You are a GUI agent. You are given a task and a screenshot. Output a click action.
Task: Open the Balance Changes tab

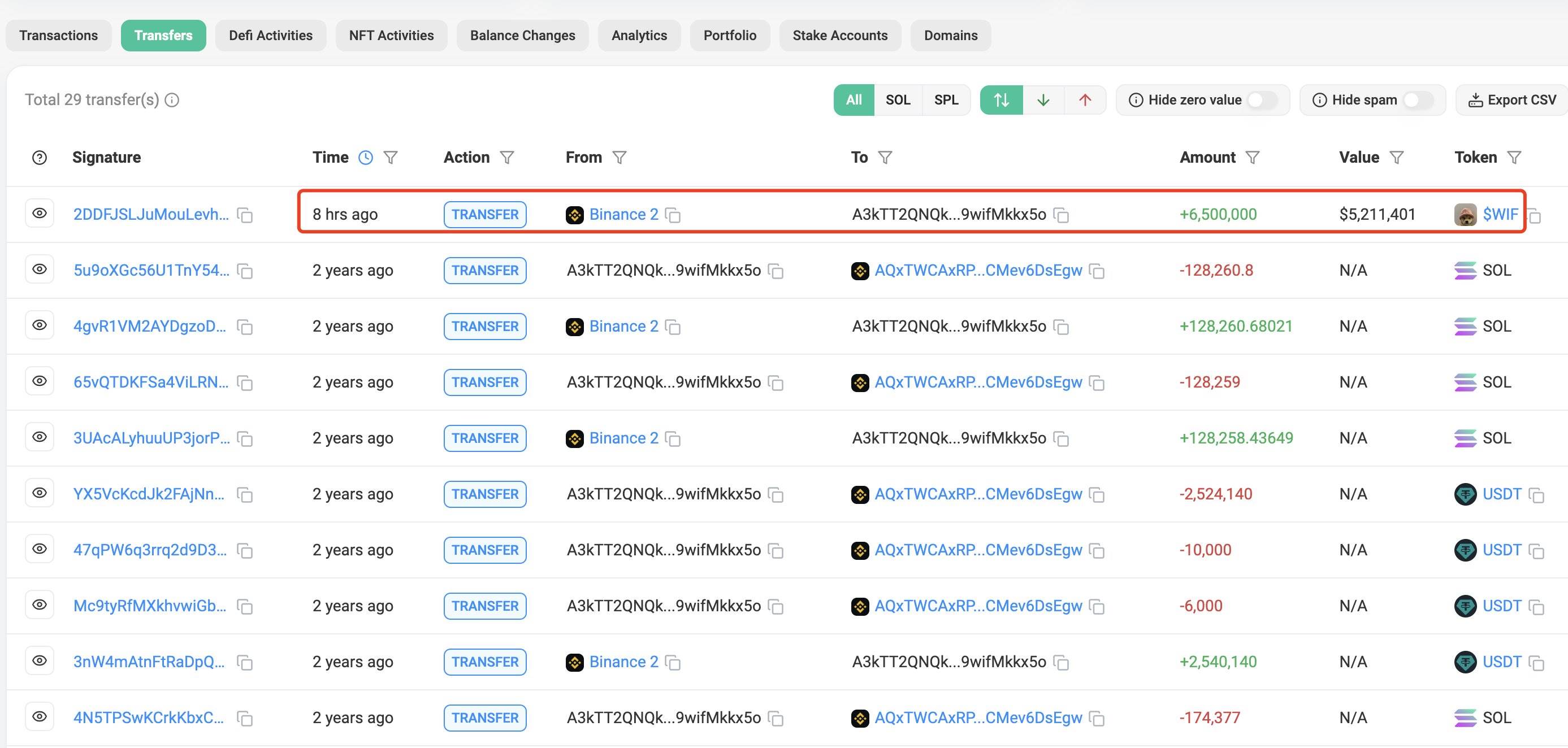[522, 35]
